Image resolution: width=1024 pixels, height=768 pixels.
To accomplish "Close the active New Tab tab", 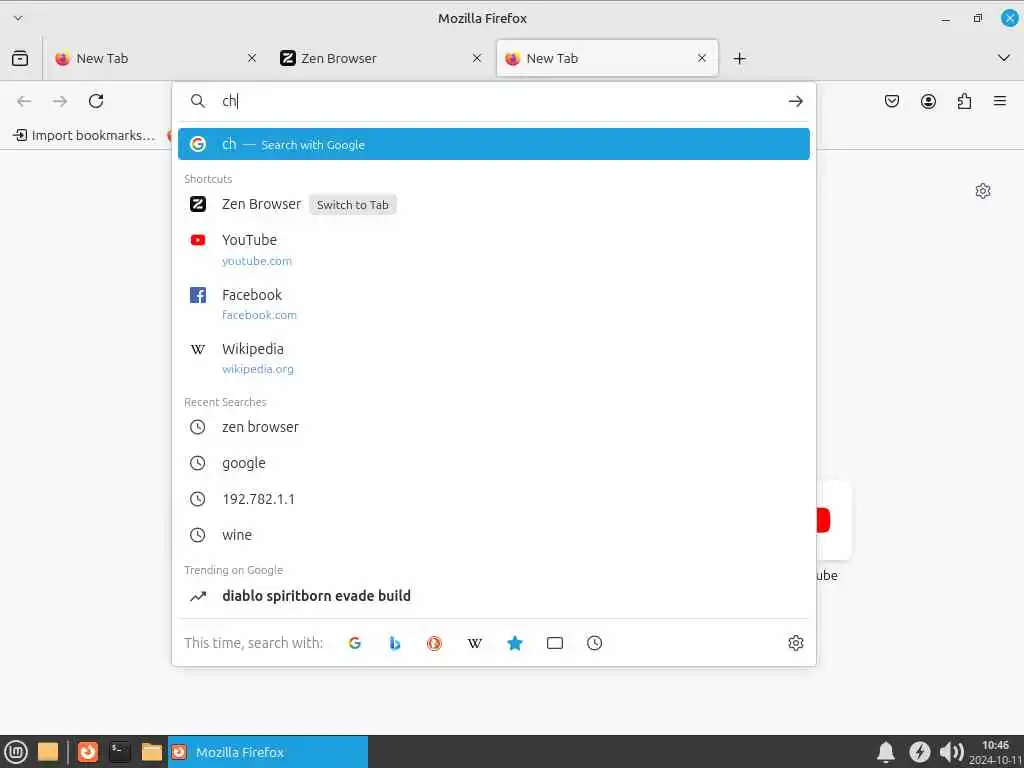I will pyautogui.click(x=702, y=58).
